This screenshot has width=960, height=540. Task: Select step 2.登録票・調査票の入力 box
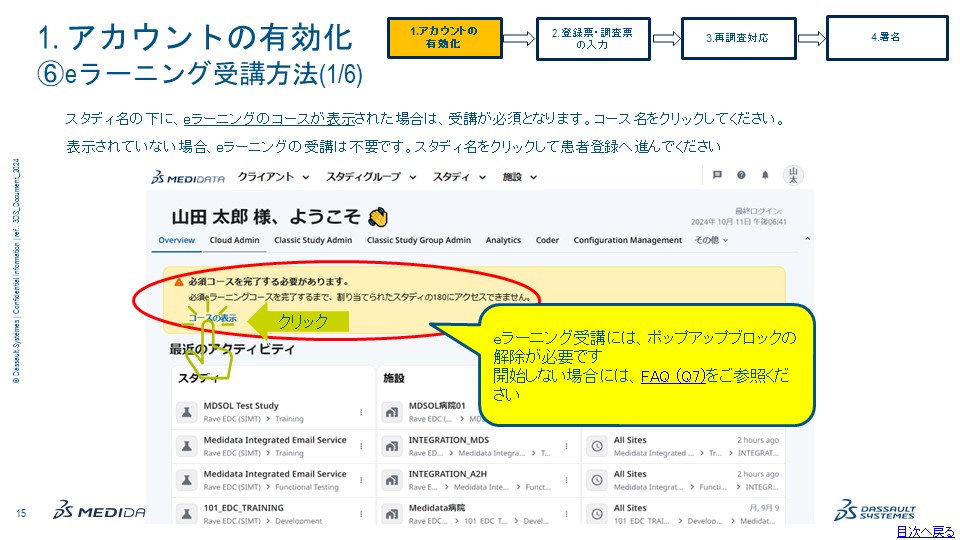coord(593,38)
